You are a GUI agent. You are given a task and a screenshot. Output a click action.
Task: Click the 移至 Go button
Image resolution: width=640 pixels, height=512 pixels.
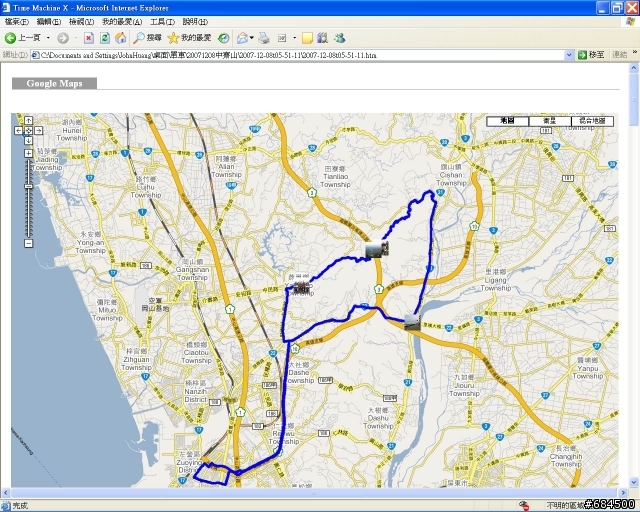pos(591,55)
